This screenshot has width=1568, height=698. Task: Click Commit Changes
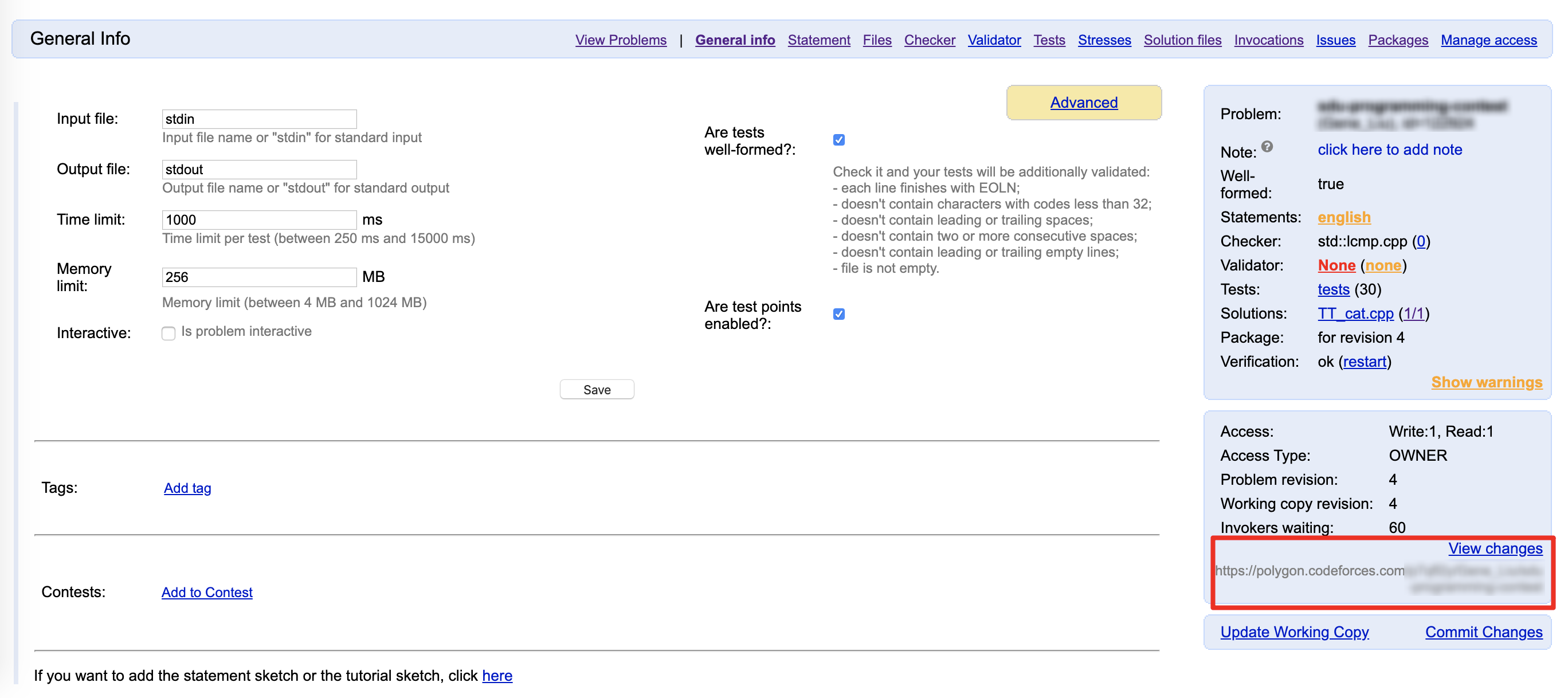pos(1483,632)
